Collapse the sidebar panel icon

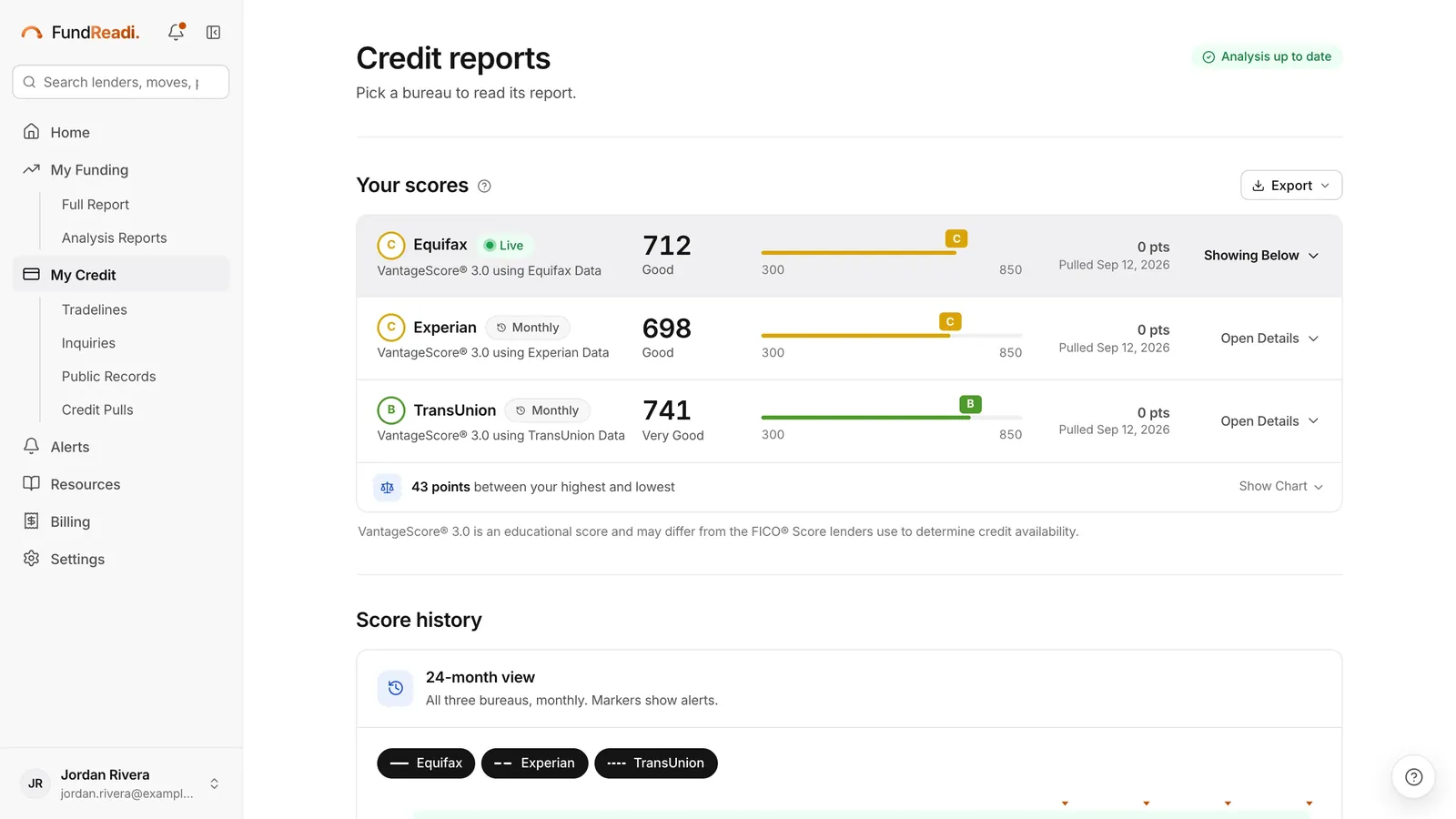click(213, 32)
